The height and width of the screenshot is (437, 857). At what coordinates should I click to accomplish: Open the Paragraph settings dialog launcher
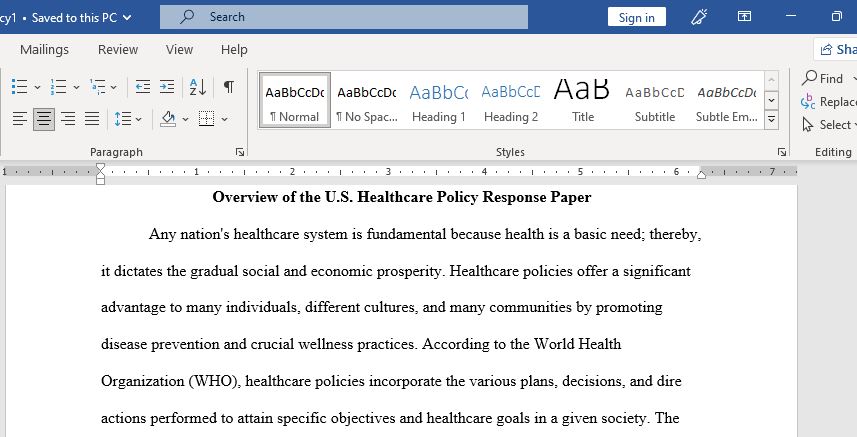239,152
